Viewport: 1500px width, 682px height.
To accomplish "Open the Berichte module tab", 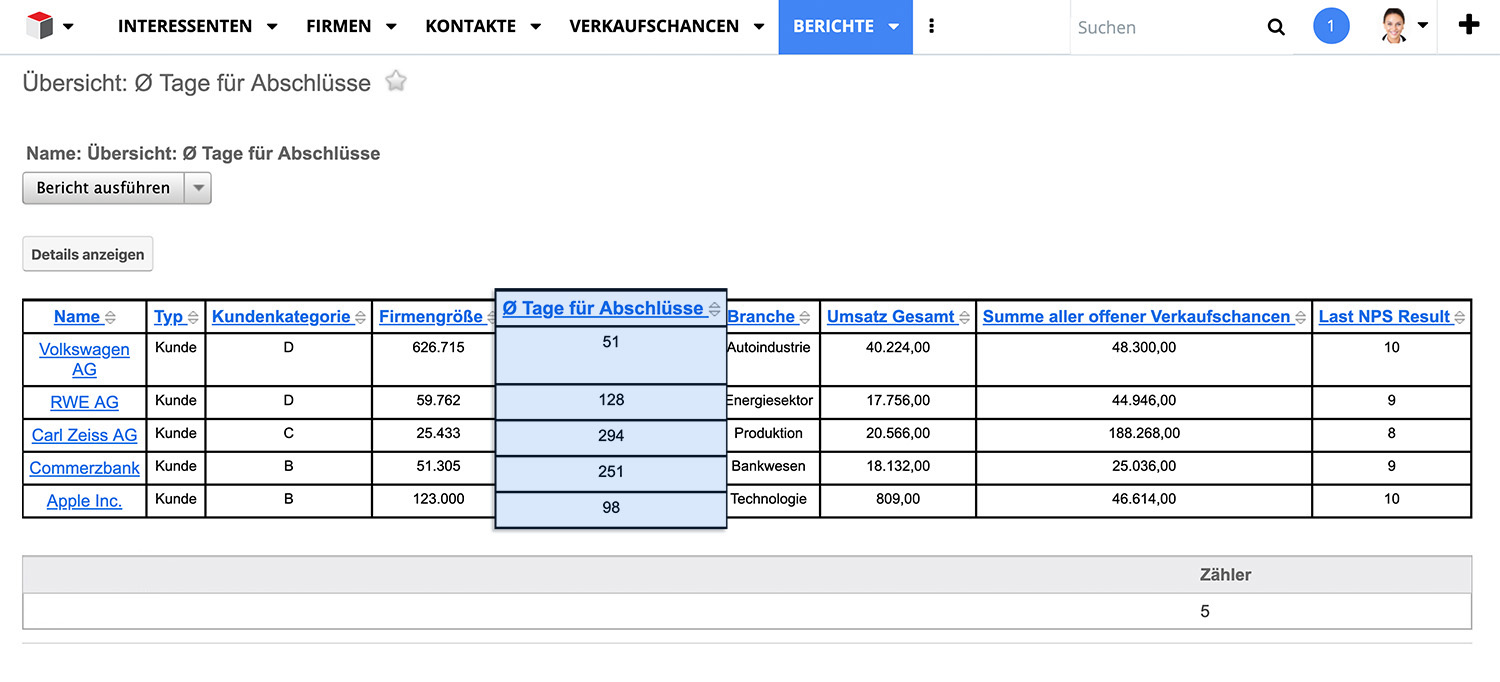I will tap(833, 27).
